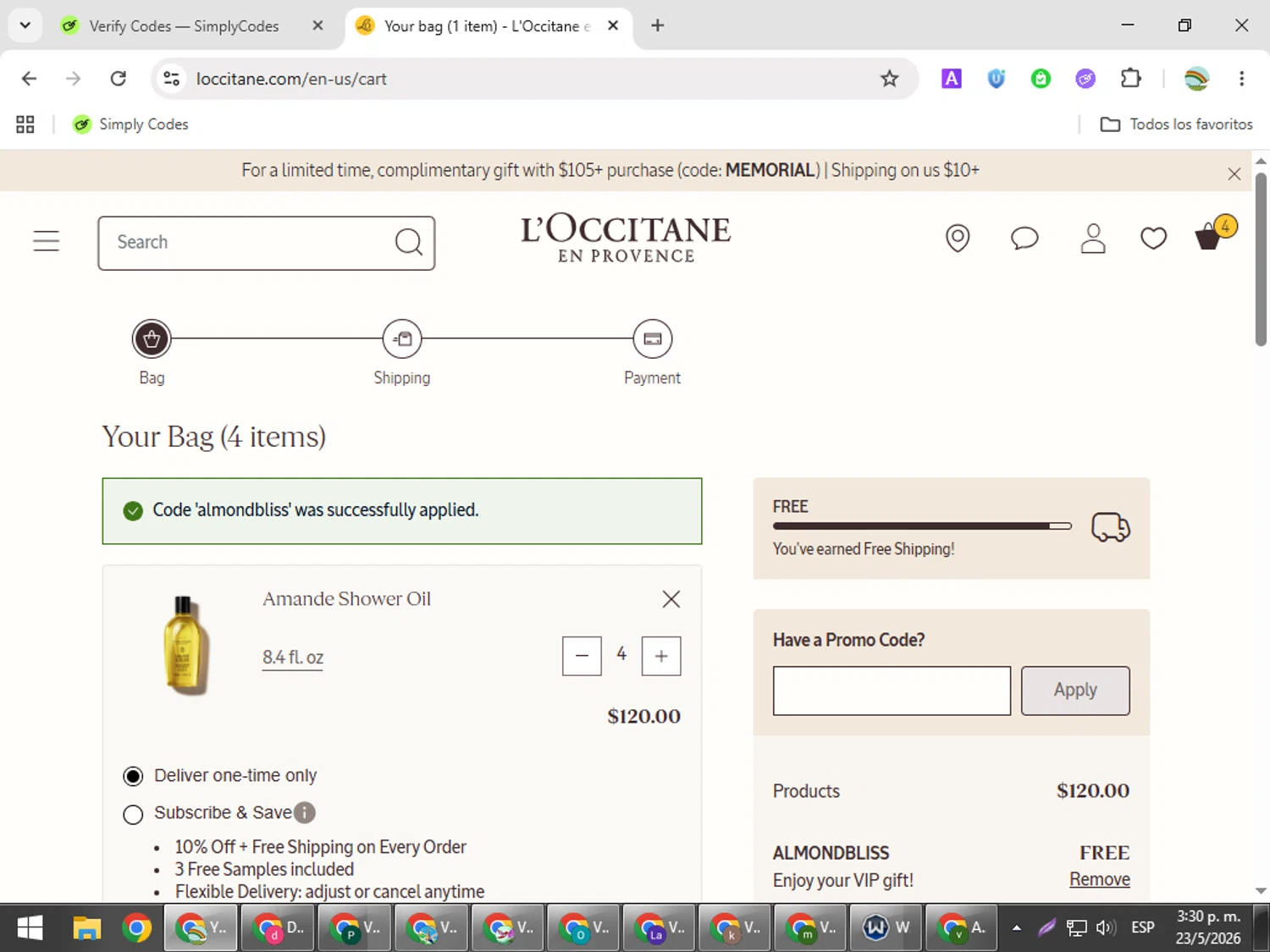Select the L'Occitane bag tab

[489, 26]
